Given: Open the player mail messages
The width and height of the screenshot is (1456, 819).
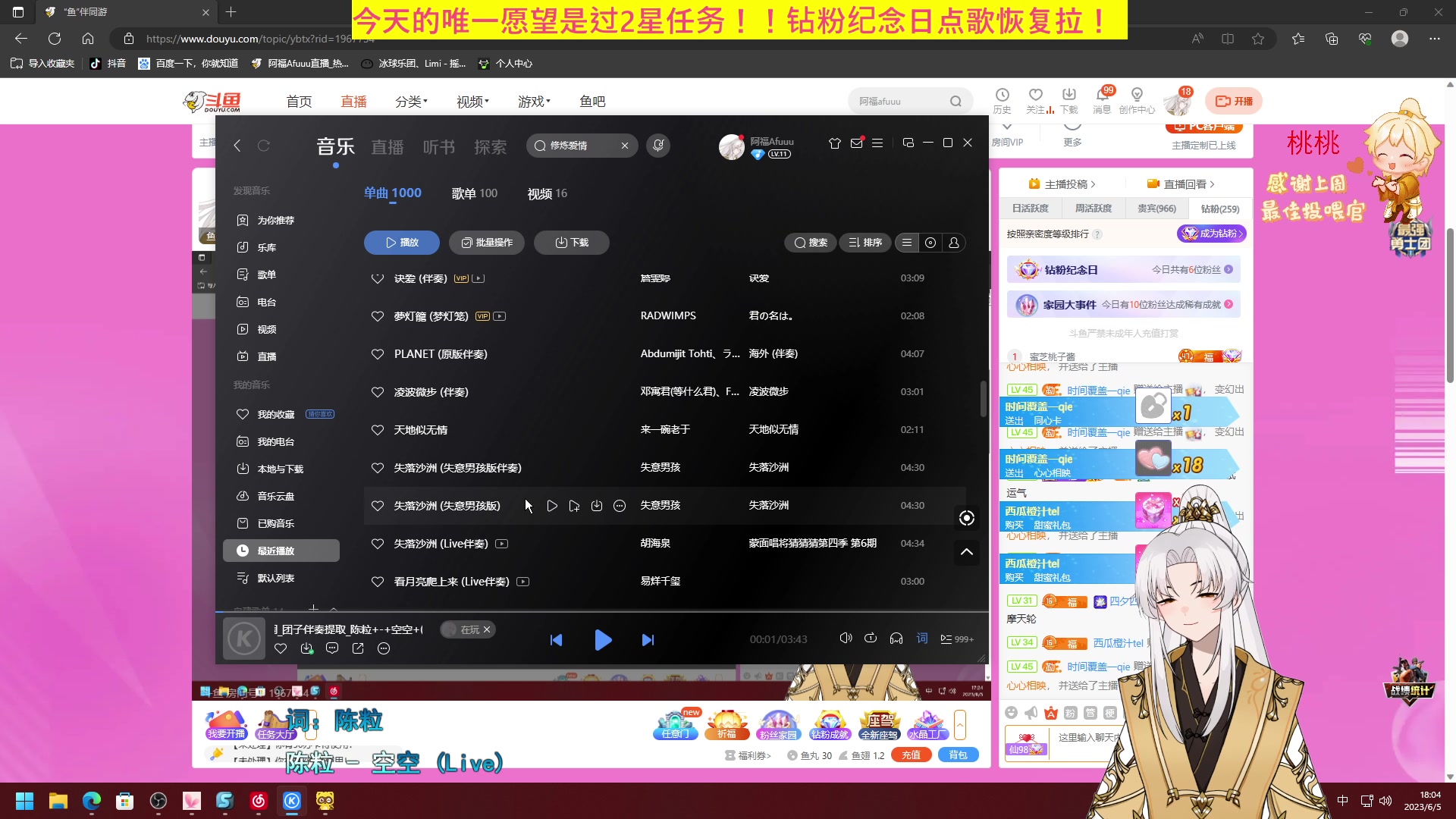Looking at the screenshot, I should coord(857,143).
